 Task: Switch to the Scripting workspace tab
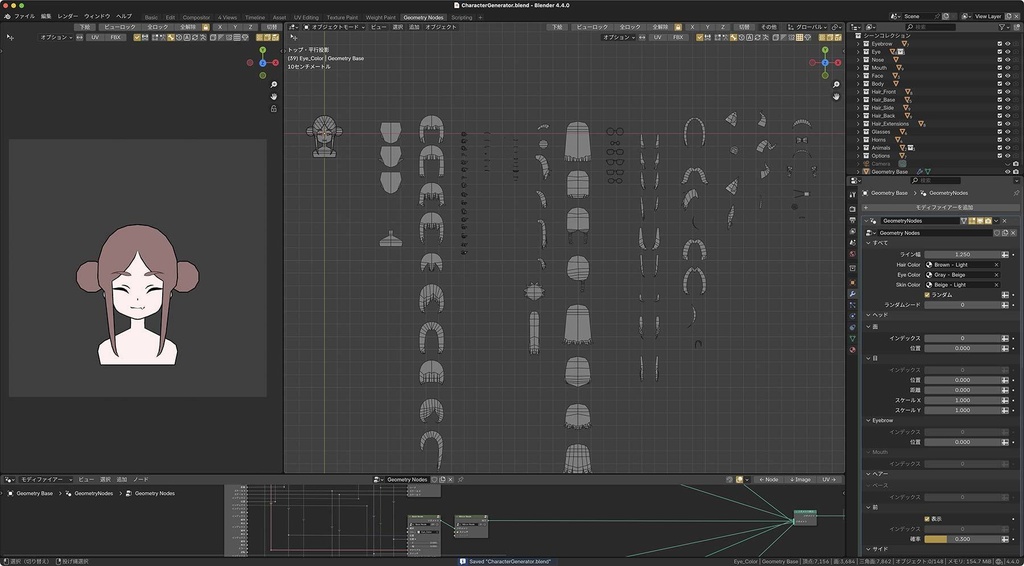[462, 18]
